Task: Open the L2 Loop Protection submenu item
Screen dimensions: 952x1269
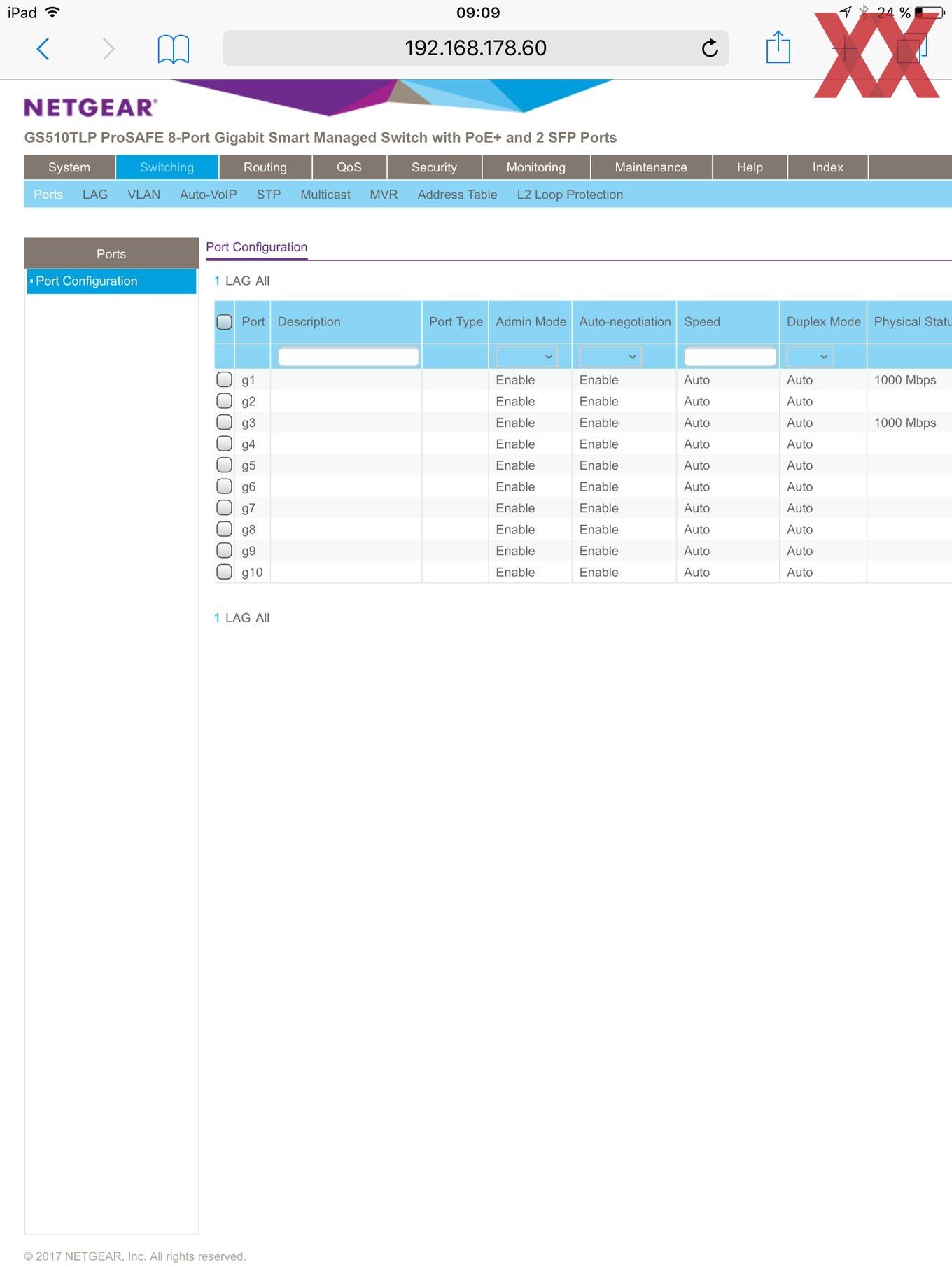Action: pyautogui.click(x=570, y=195)
